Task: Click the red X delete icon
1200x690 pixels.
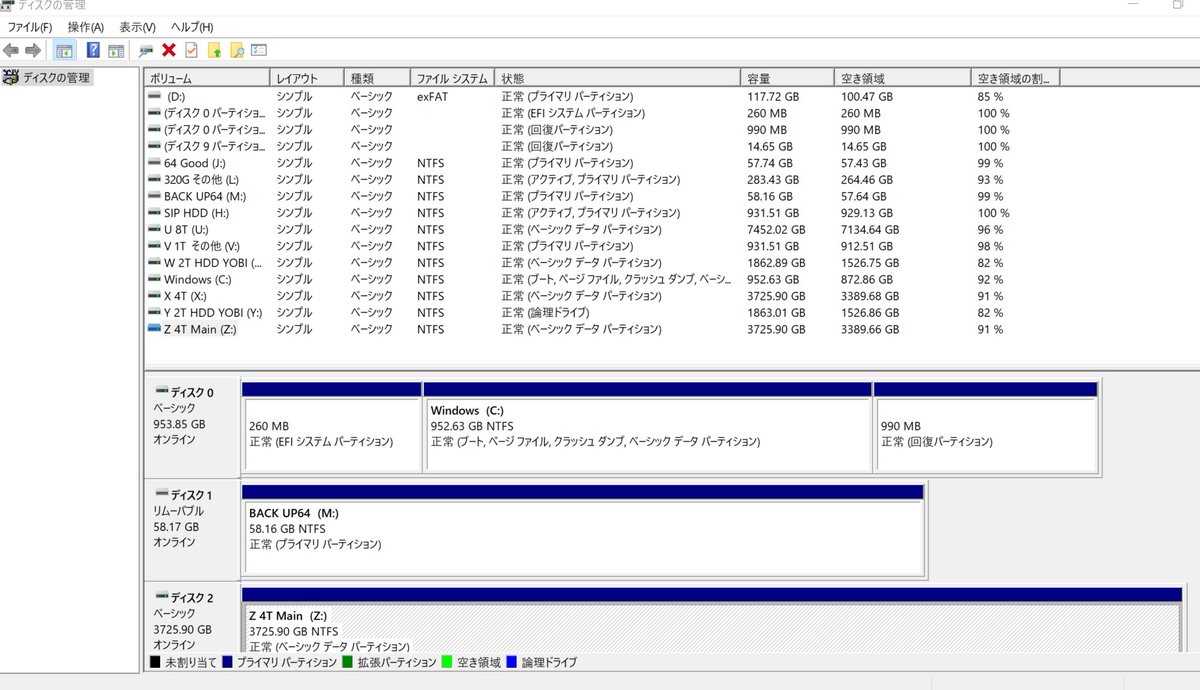Action: click(x=169, y=50)
